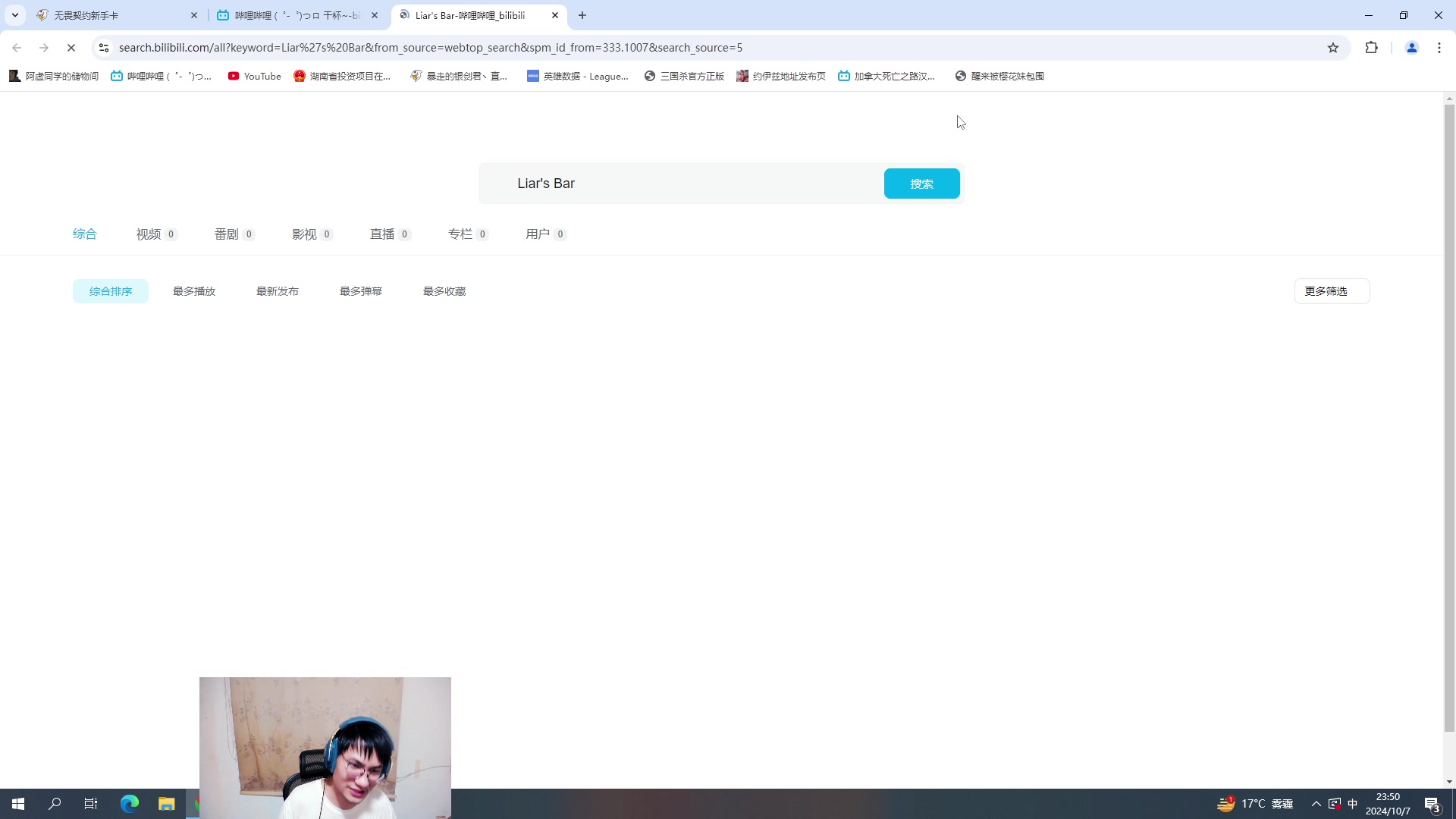Bookmark this page with the star icon

click(x=1334, y=47)
